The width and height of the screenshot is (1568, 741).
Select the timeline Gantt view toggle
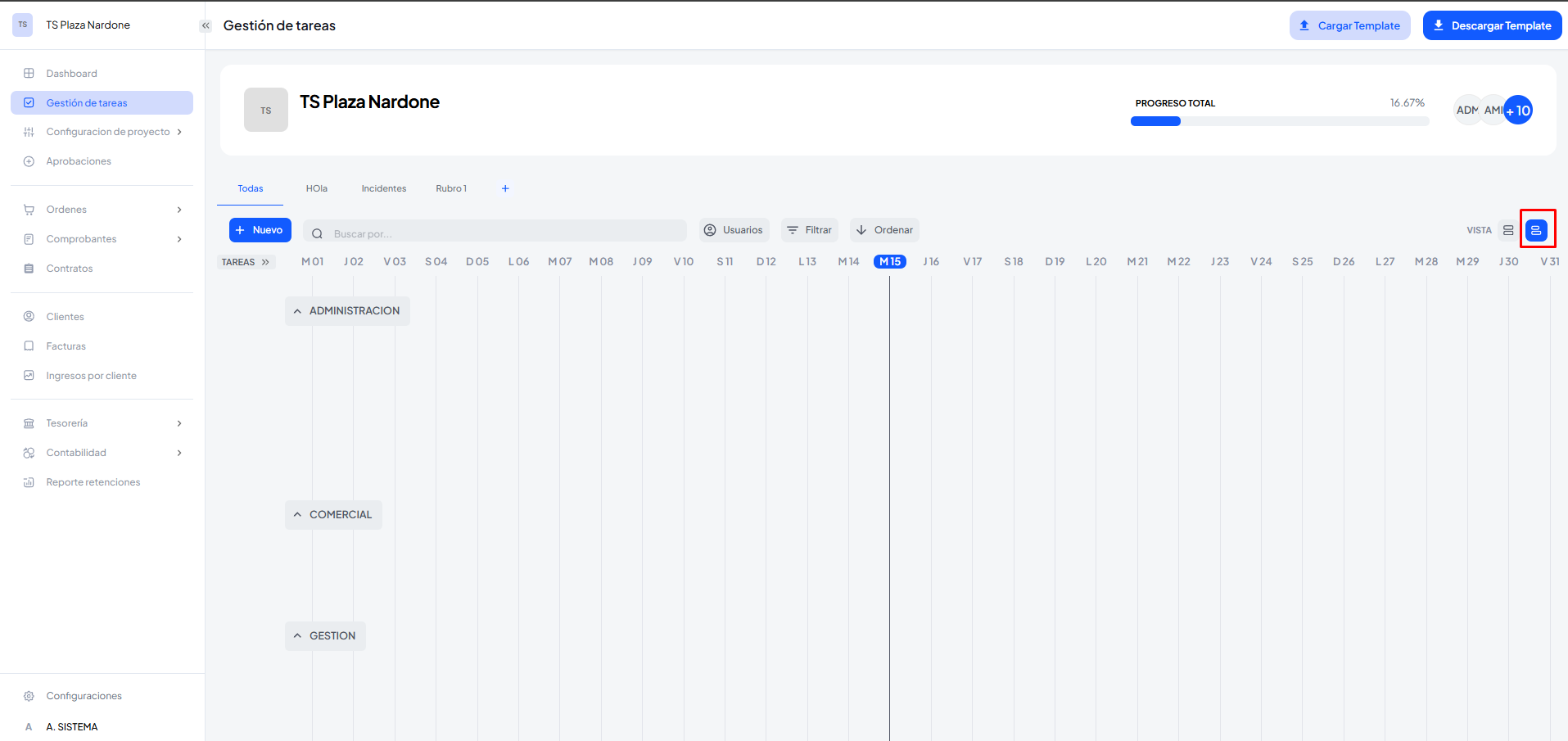click(x=1536, y=230)
